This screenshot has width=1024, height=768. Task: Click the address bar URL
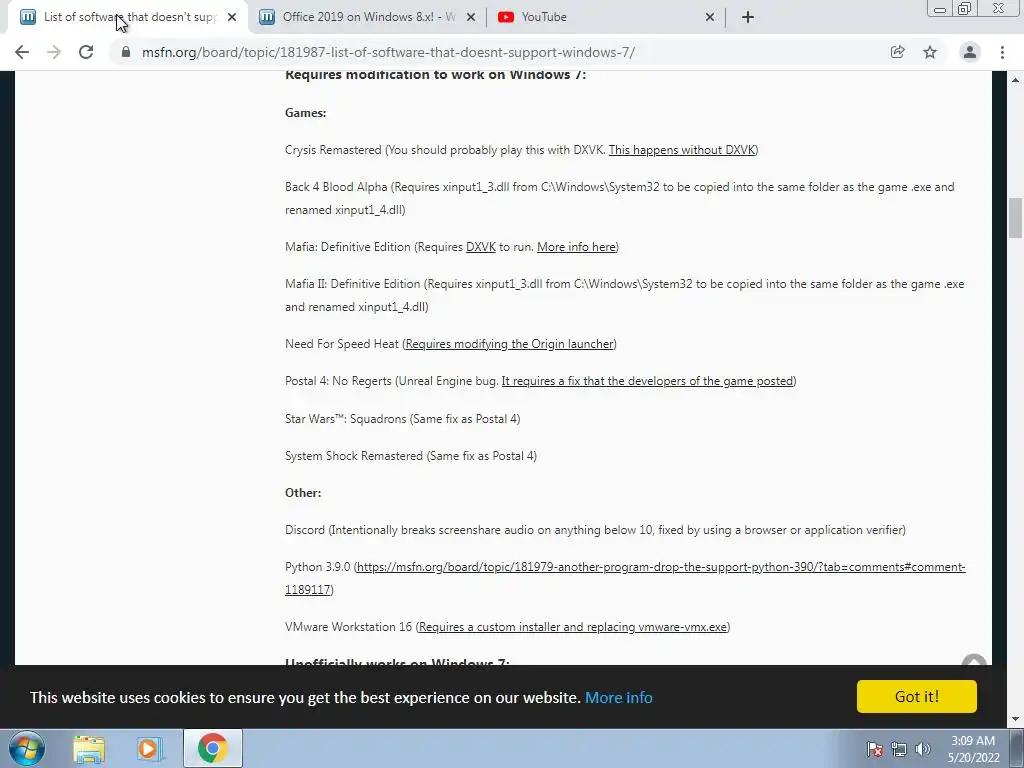pyautogui.click(x=388, y=52)
